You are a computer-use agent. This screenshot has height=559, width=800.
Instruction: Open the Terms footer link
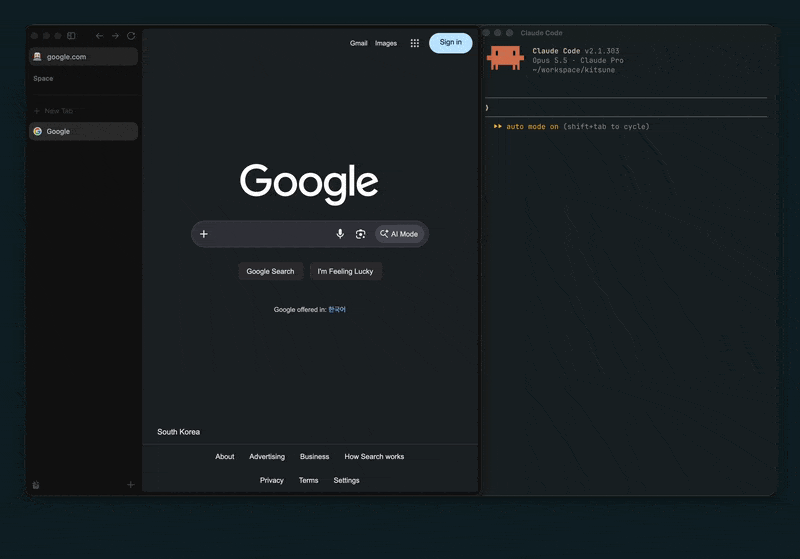point(308,480)
